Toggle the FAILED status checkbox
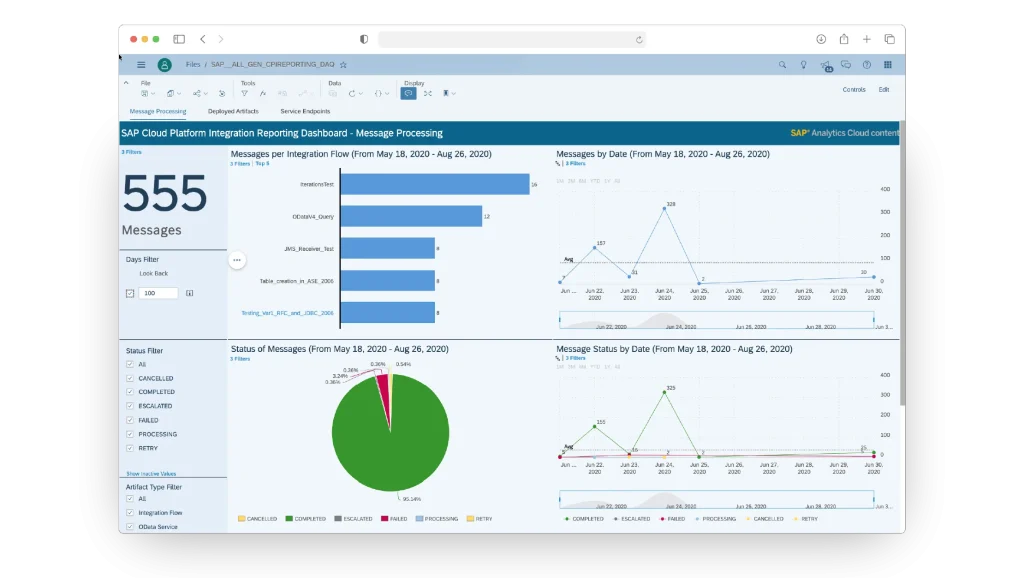Viewport: 1024px width, 578px height. tap(130, 420)
